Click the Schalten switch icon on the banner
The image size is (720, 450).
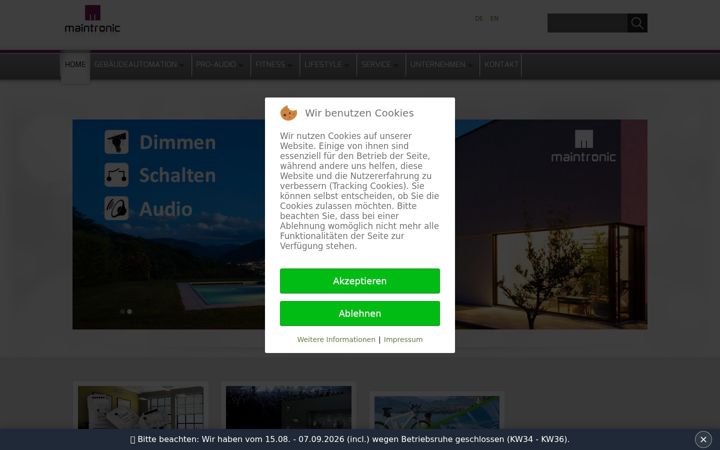point(117,175)
